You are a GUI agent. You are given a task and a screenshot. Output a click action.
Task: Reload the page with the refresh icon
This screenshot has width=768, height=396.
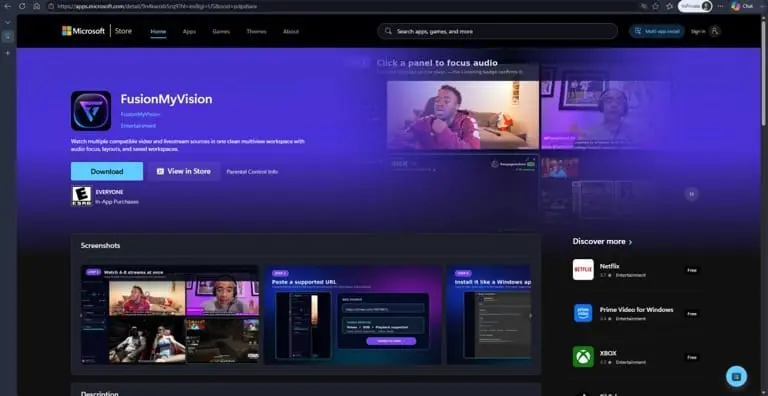pyautogui.click(x=22, y=6)
